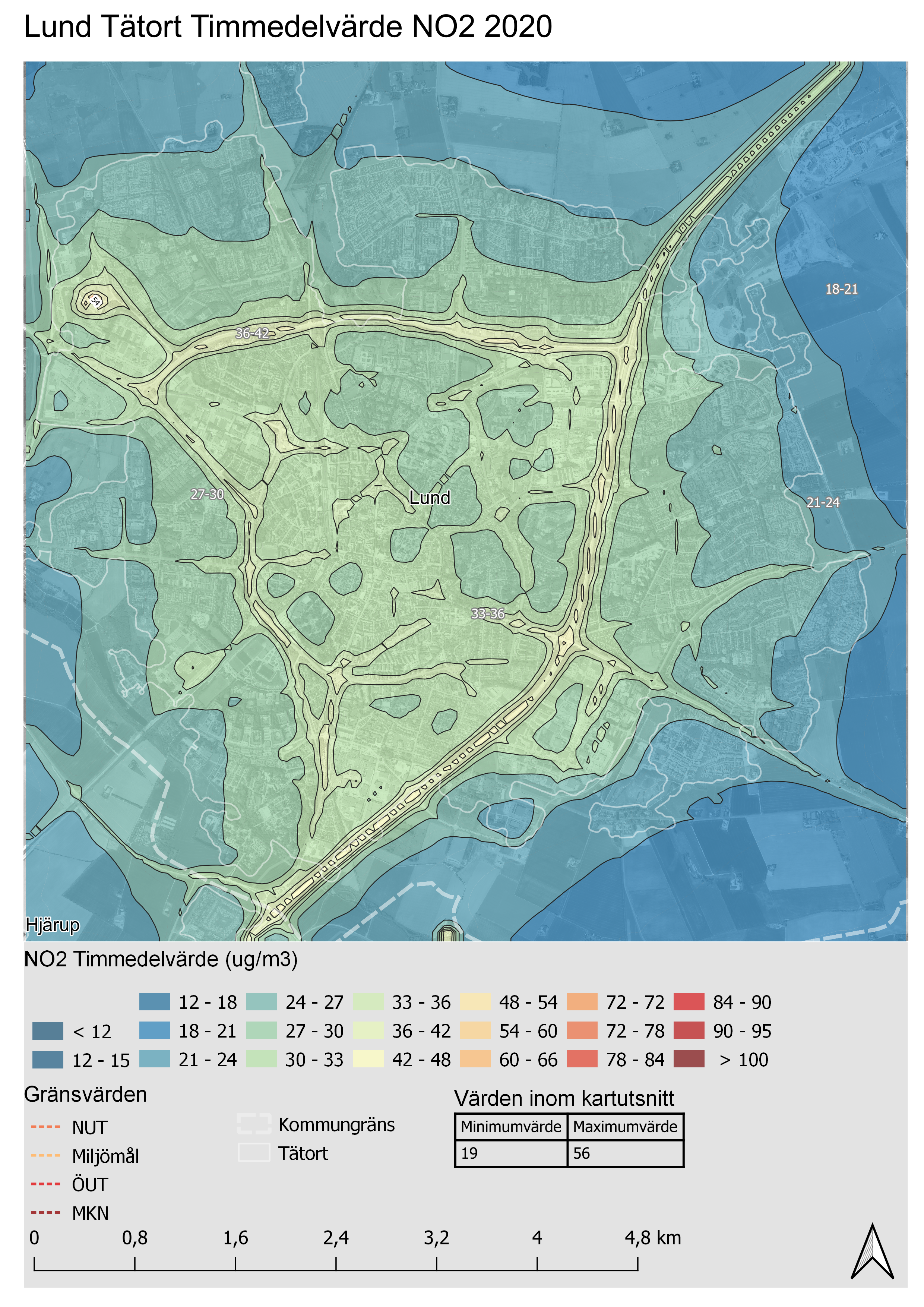Click the Hjärup place label
The image size is (924, 1307).
(x=52, y=925)
